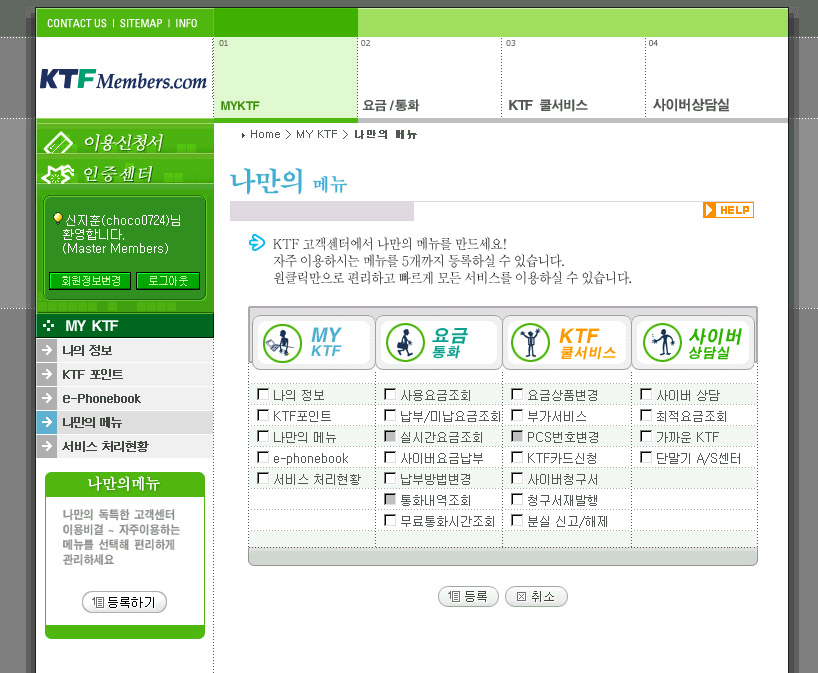Click the 회원정보변경 button

[90, 281]
